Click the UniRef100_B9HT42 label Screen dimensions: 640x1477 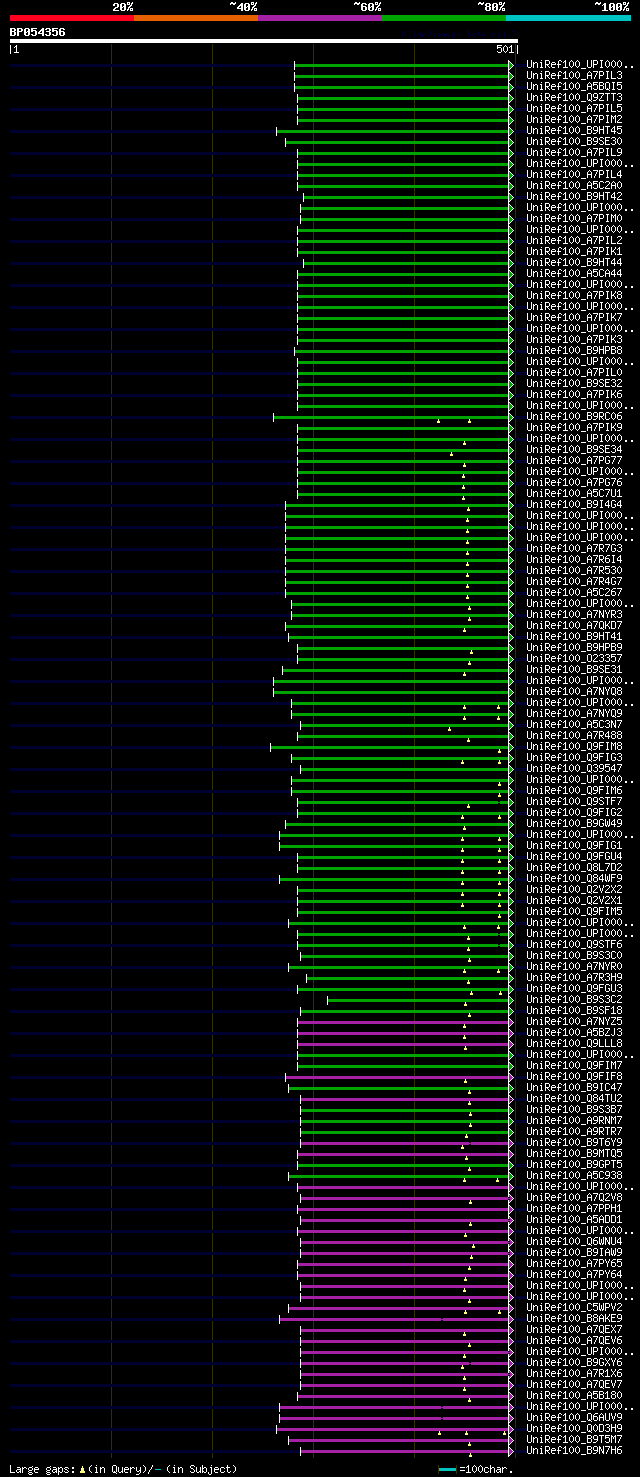pos(574,196)
